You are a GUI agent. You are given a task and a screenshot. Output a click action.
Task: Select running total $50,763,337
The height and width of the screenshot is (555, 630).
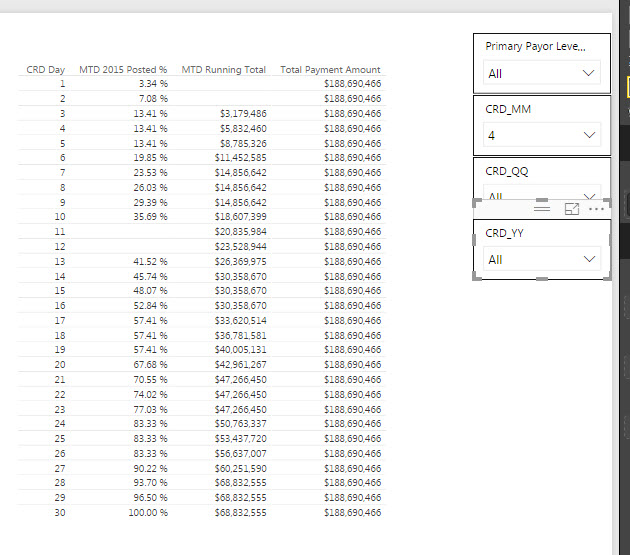240,424
